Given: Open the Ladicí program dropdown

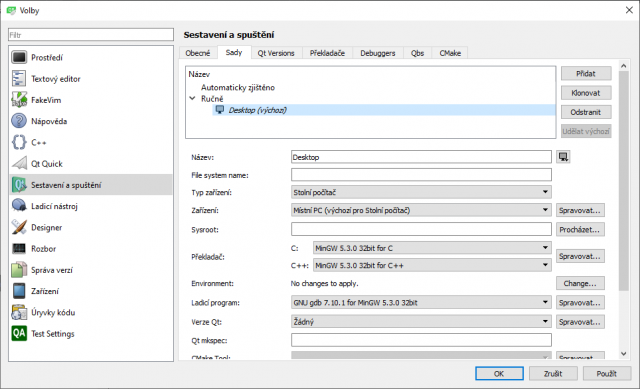Looking at the screenshot, I should (421, 302).
